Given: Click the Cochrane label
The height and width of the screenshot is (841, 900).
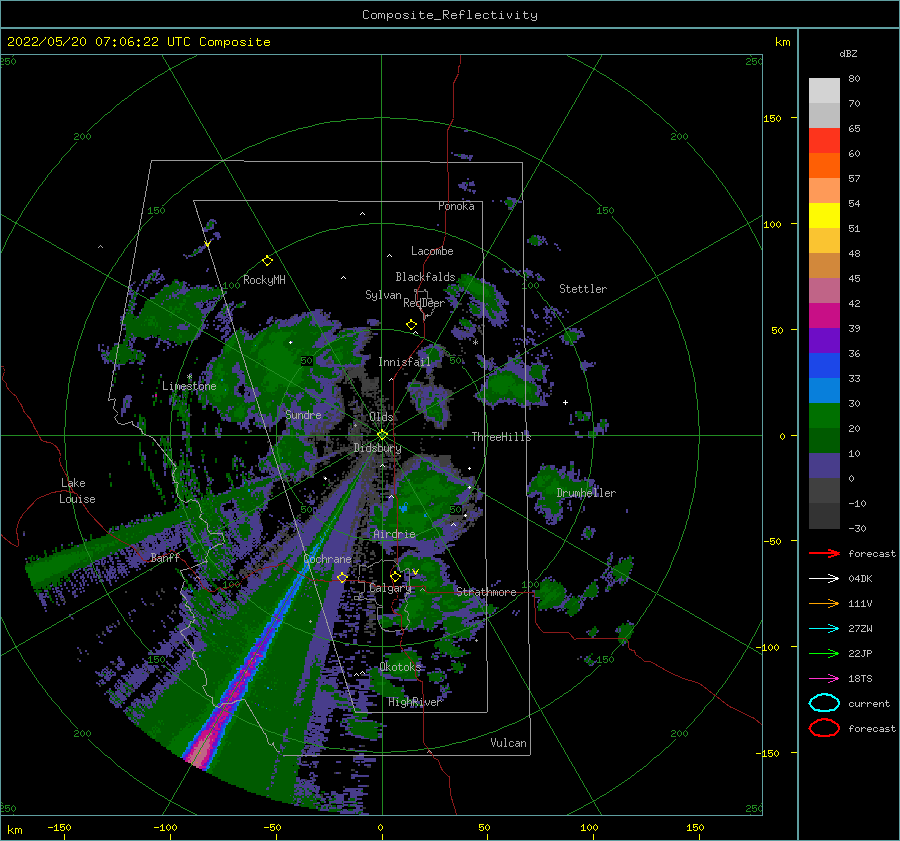Looking at the screenshot, I should click(327, 559).
